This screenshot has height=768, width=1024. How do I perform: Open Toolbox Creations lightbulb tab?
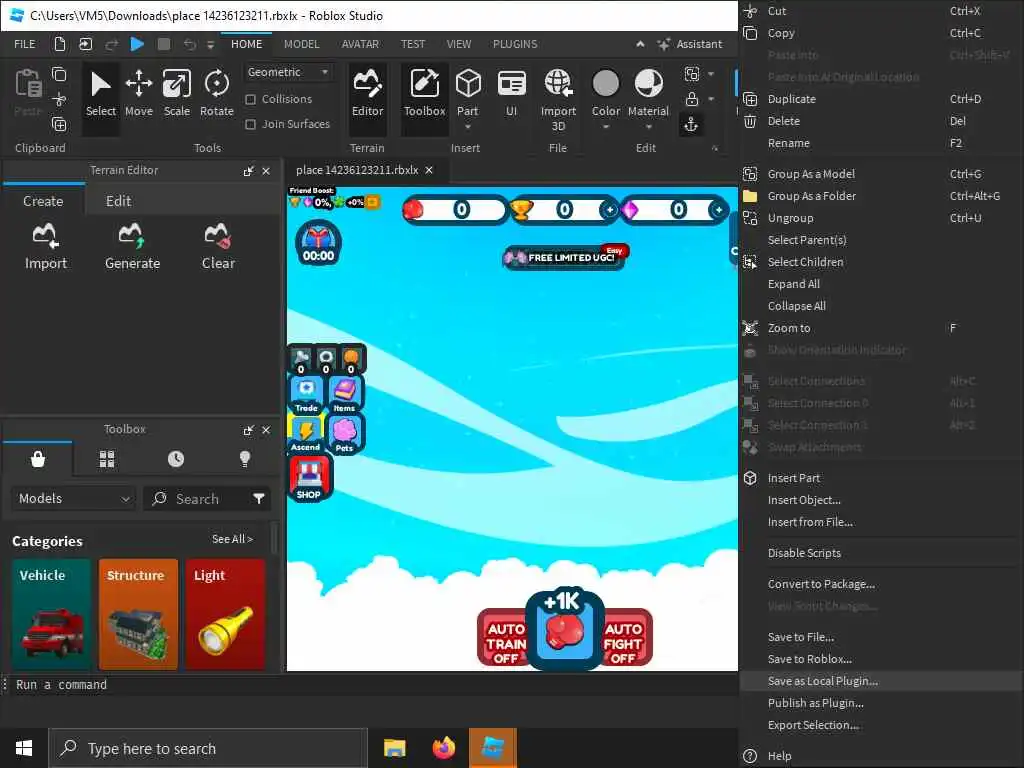[245, 459]
